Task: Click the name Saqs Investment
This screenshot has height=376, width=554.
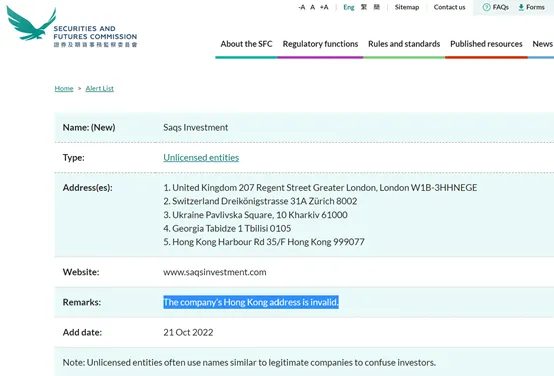Action: click(195, 127)
